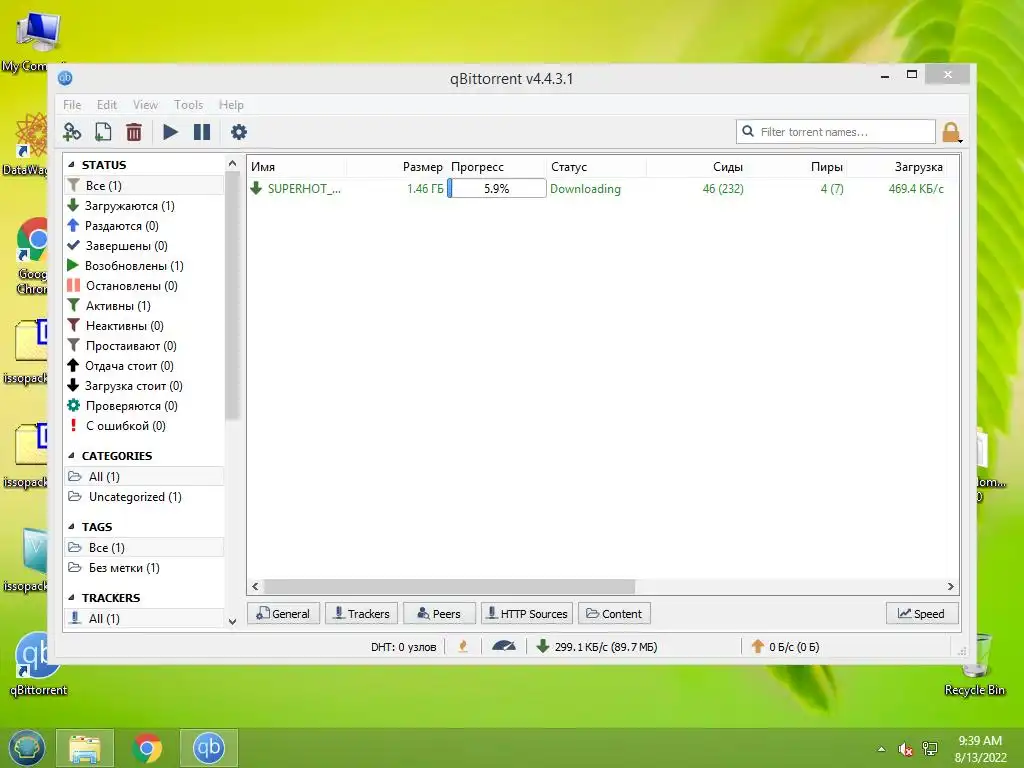Select All (1) under CATEGORIES

click(x=144, y=477)
